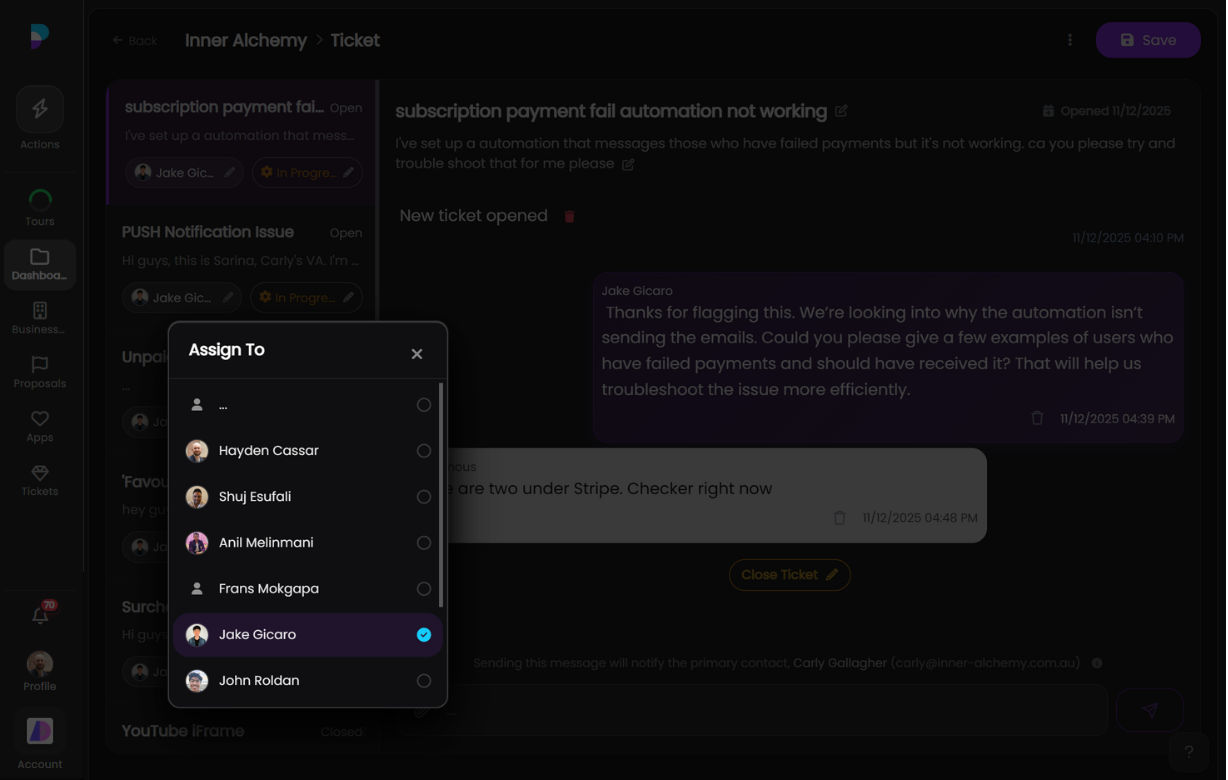
Task: Open the Close Ticket status selector
Action: [789, 575]
